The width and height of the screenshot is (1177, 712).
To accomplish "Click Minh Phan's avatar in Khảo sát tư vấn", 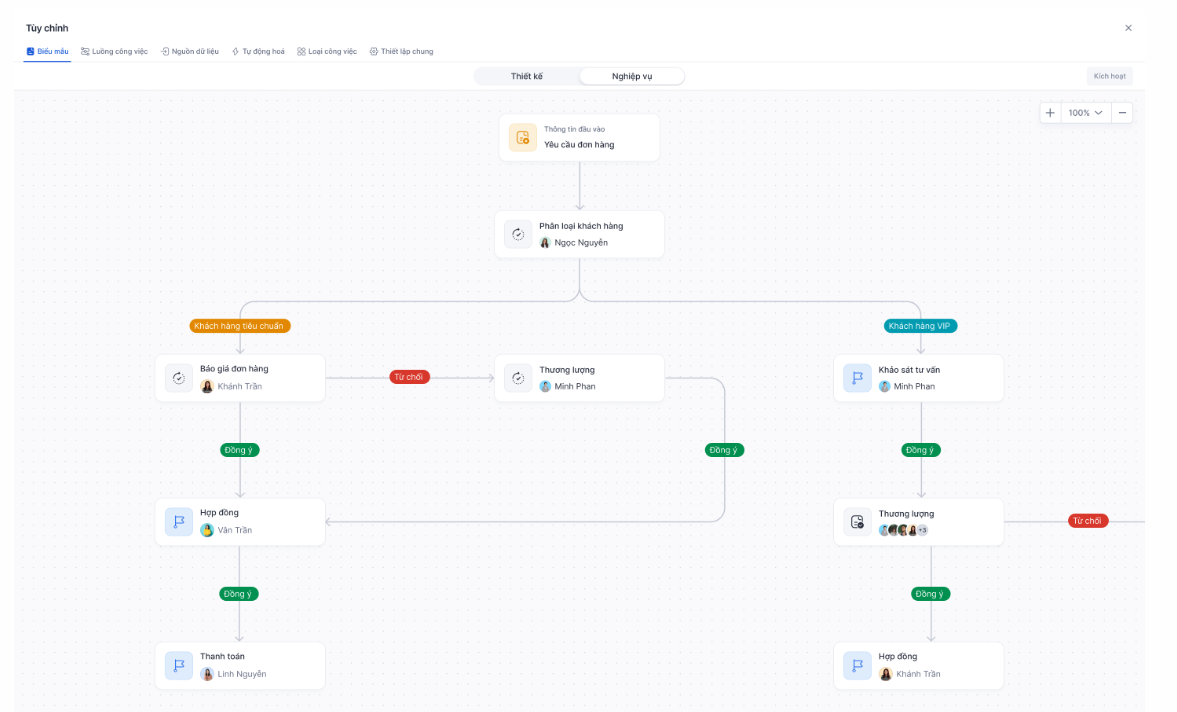I will 884,386.
